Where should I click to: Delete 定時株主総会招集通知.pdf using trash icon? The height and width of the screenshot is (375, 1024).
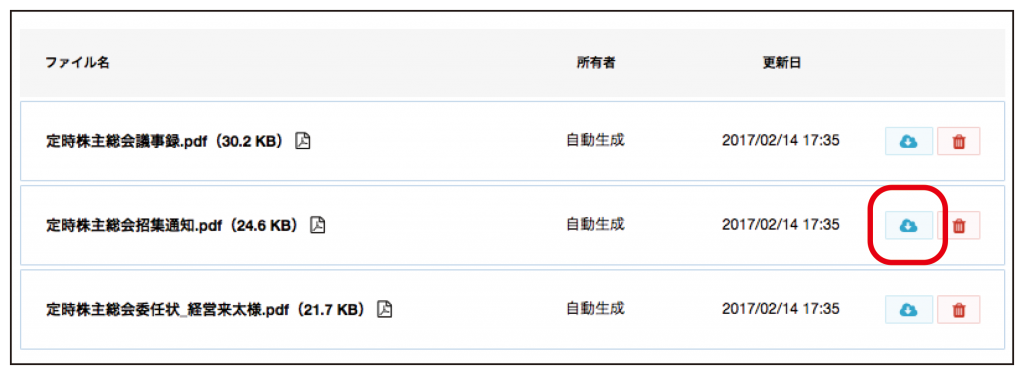point(959,225)
